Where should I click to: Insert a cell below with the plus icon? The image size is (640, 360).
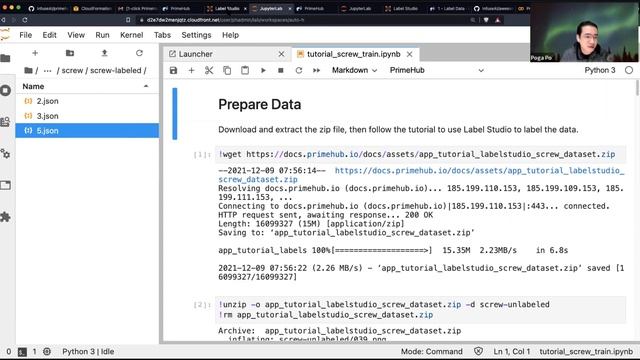(191, 70)
